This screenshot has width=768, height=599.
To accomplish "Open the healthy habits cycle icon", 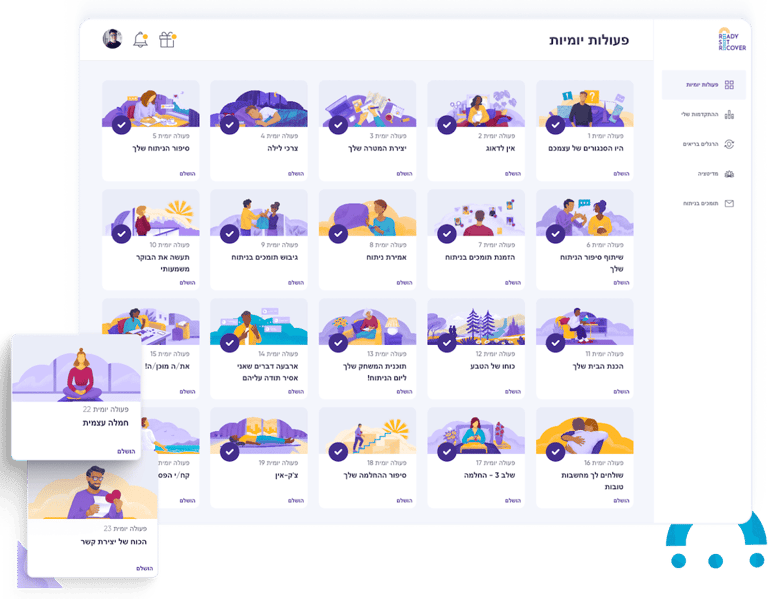I will pyautogui.click(x=729, y=144).
